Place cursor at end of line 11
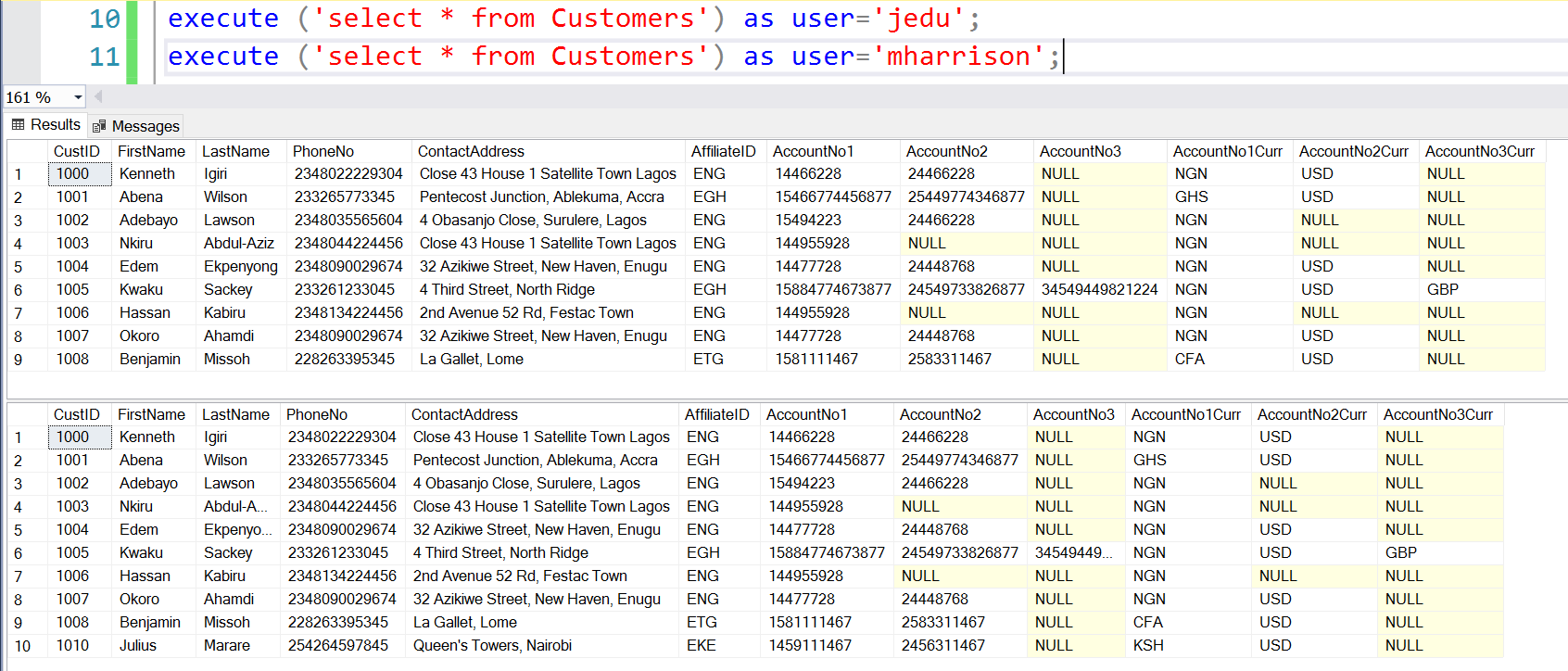1568x671 pixels. pyautogui.click(x=1063, y=57)
